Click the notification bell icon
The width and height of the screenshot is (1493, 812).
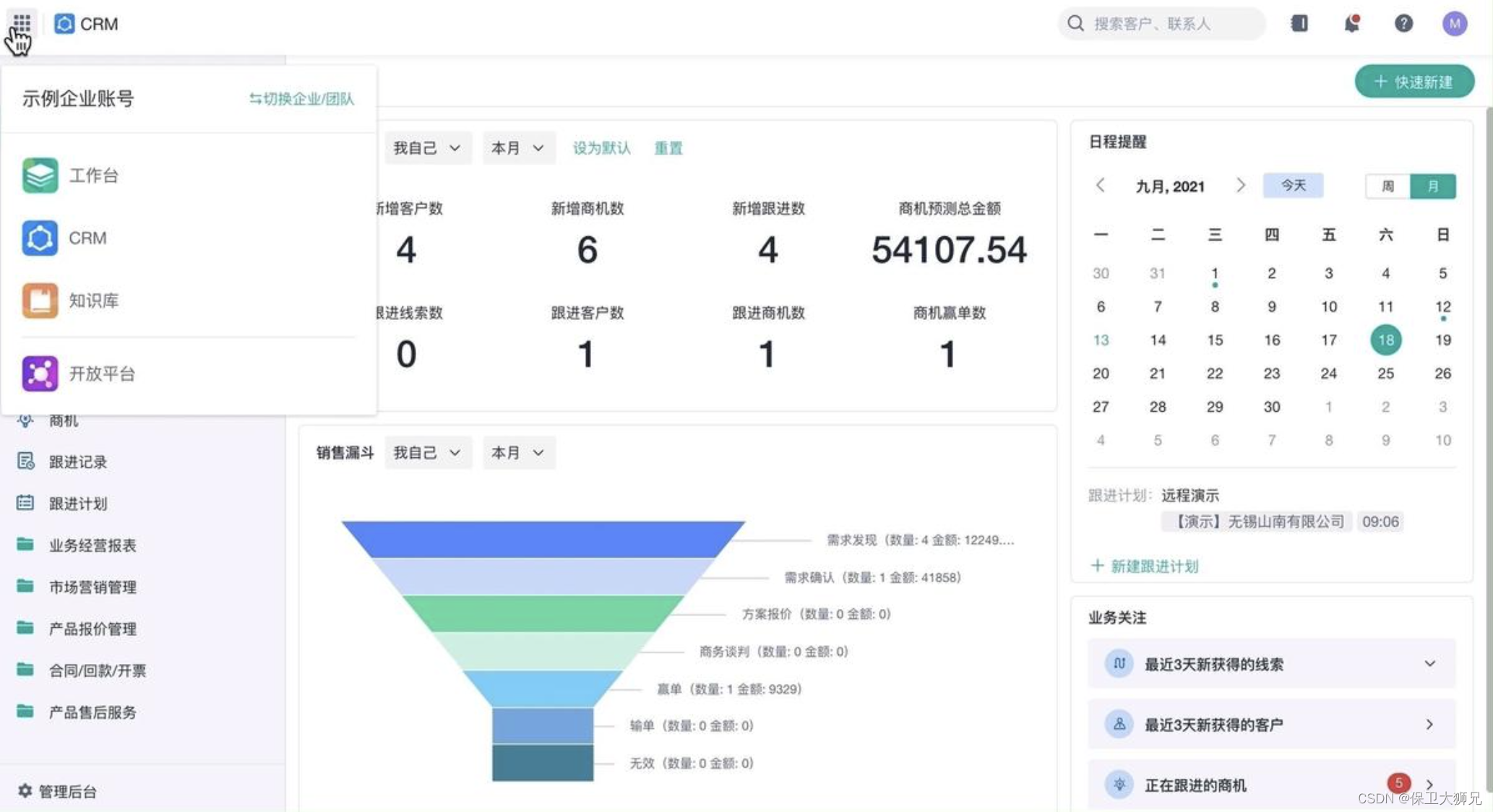pos(1351,24)
